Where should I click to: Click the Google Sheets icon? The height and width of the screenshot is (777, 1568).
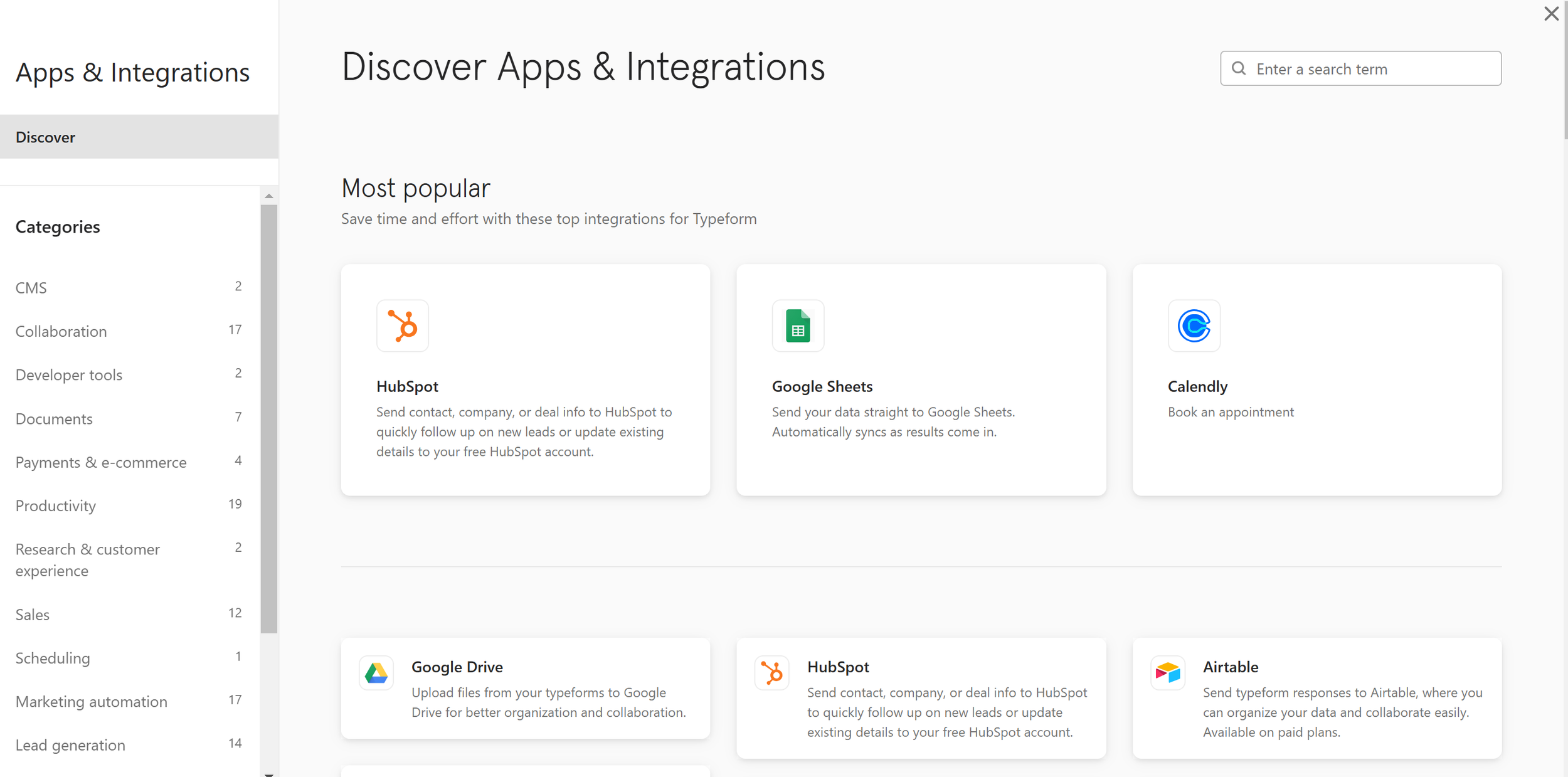click(798, 325)
